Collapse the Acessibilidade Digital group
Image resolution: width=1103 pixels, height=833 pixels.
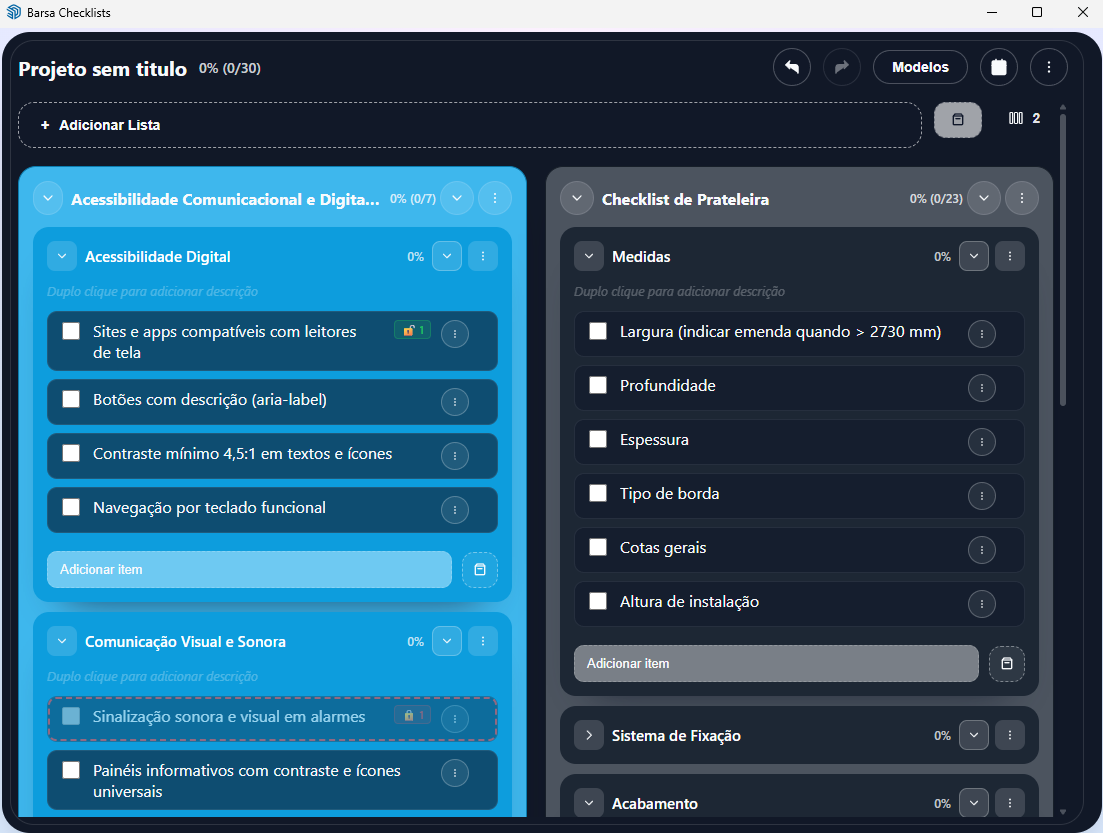pos(61,256)
